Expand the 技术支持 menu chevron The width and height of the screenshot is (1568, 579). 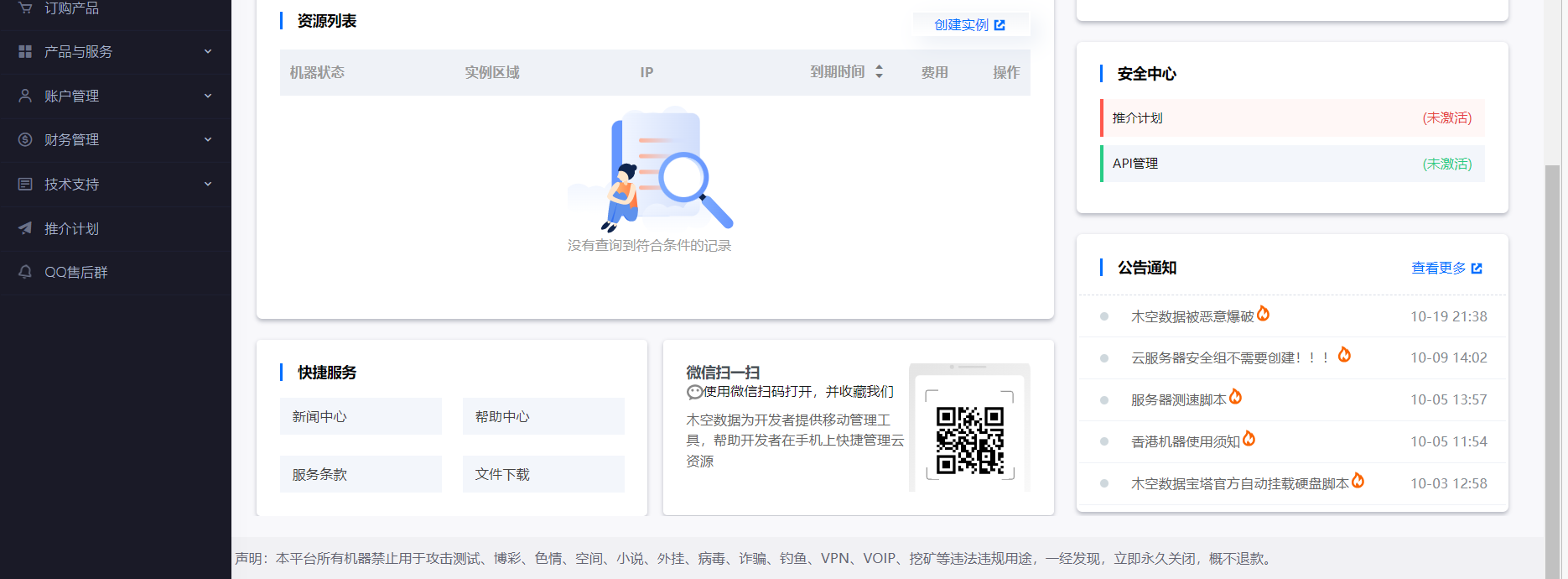pos(208,184)
